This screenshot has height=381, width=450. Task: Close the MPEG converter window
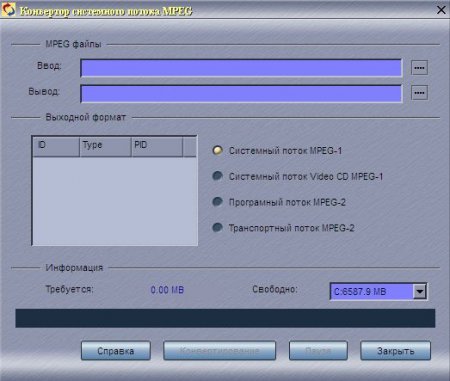click(x=441, y=10)
